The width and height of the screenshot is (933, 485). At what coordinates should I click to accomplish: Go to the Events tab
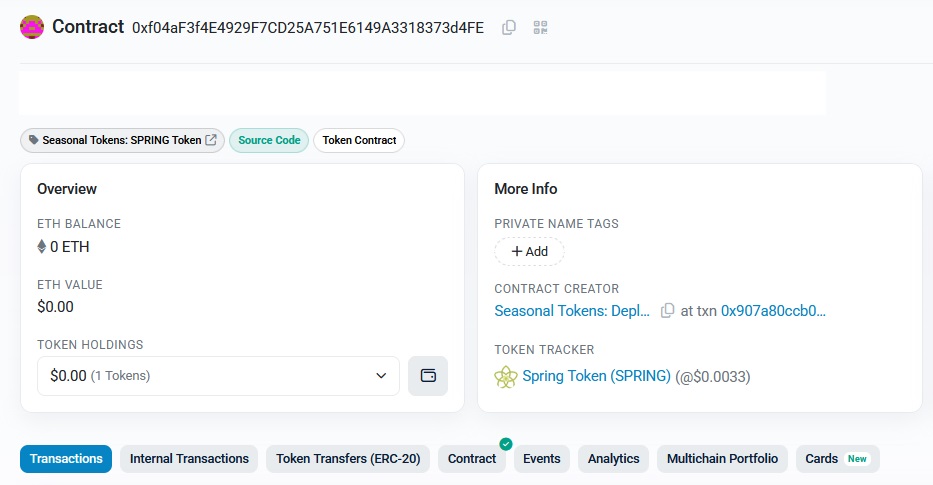[542, 459]
